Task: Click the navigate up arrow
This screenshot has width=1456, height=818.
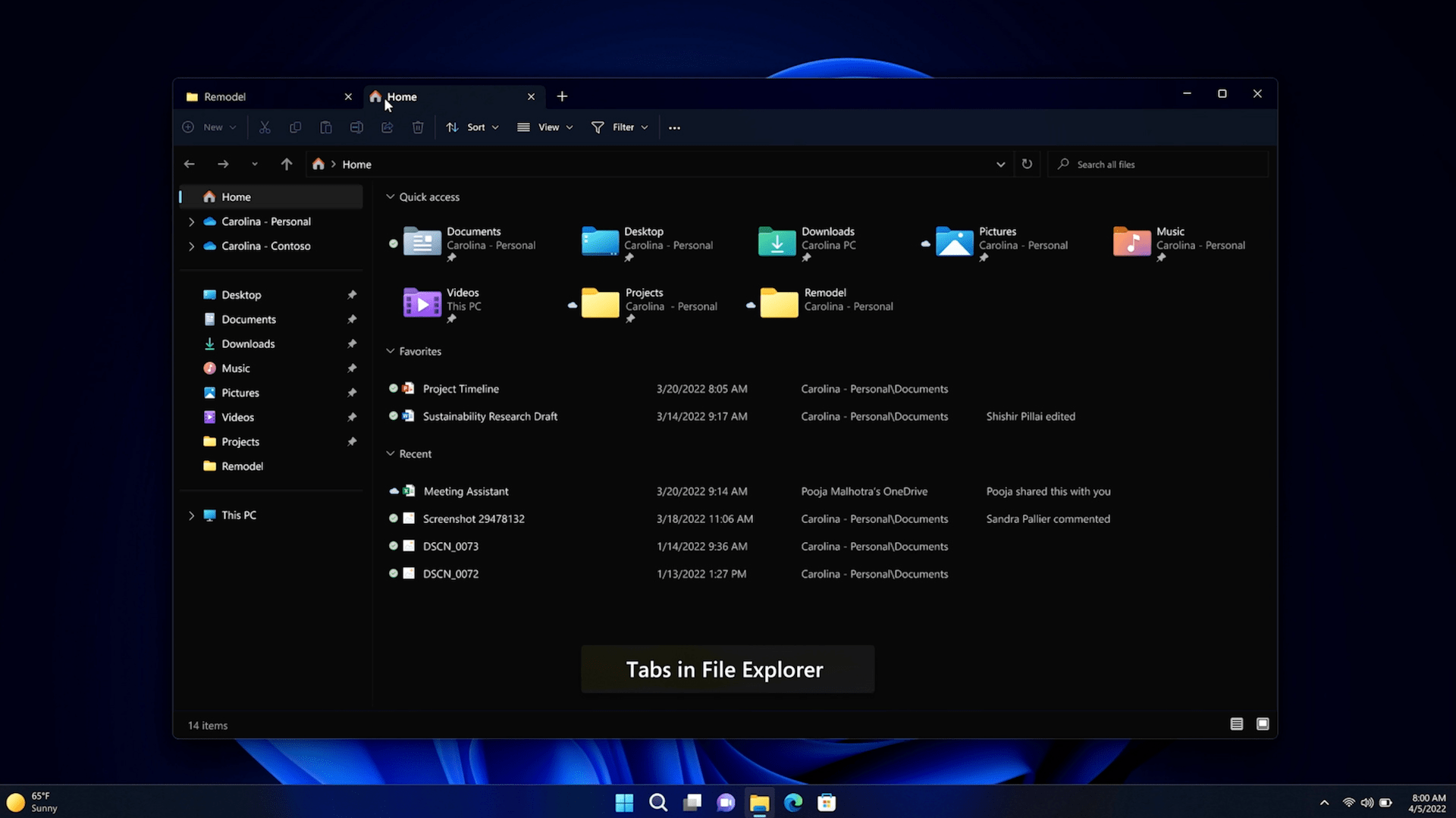Action: [x=287, y=164]
